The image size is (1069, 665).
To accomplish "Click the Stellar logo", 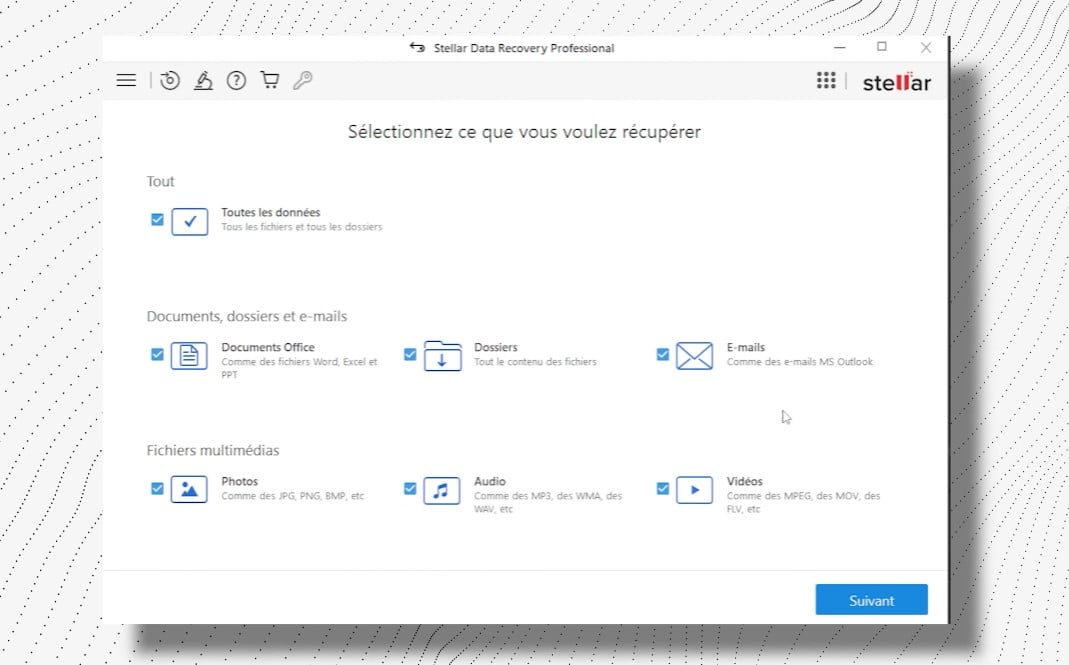I will coord(897,83).
